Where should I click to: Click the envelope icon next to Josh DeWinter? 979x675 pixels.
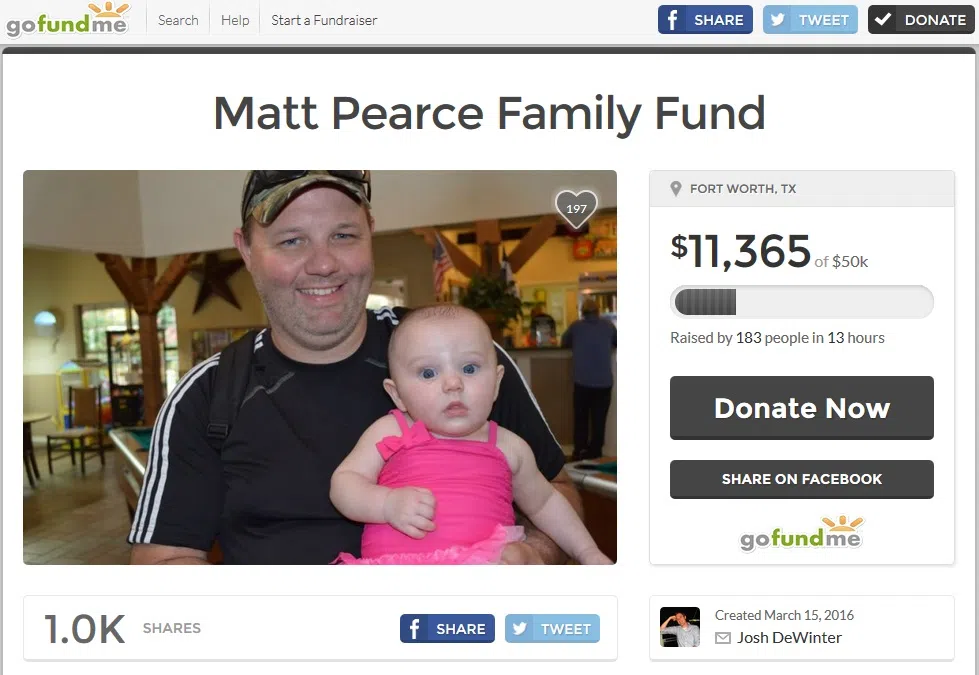pos(722,638)
